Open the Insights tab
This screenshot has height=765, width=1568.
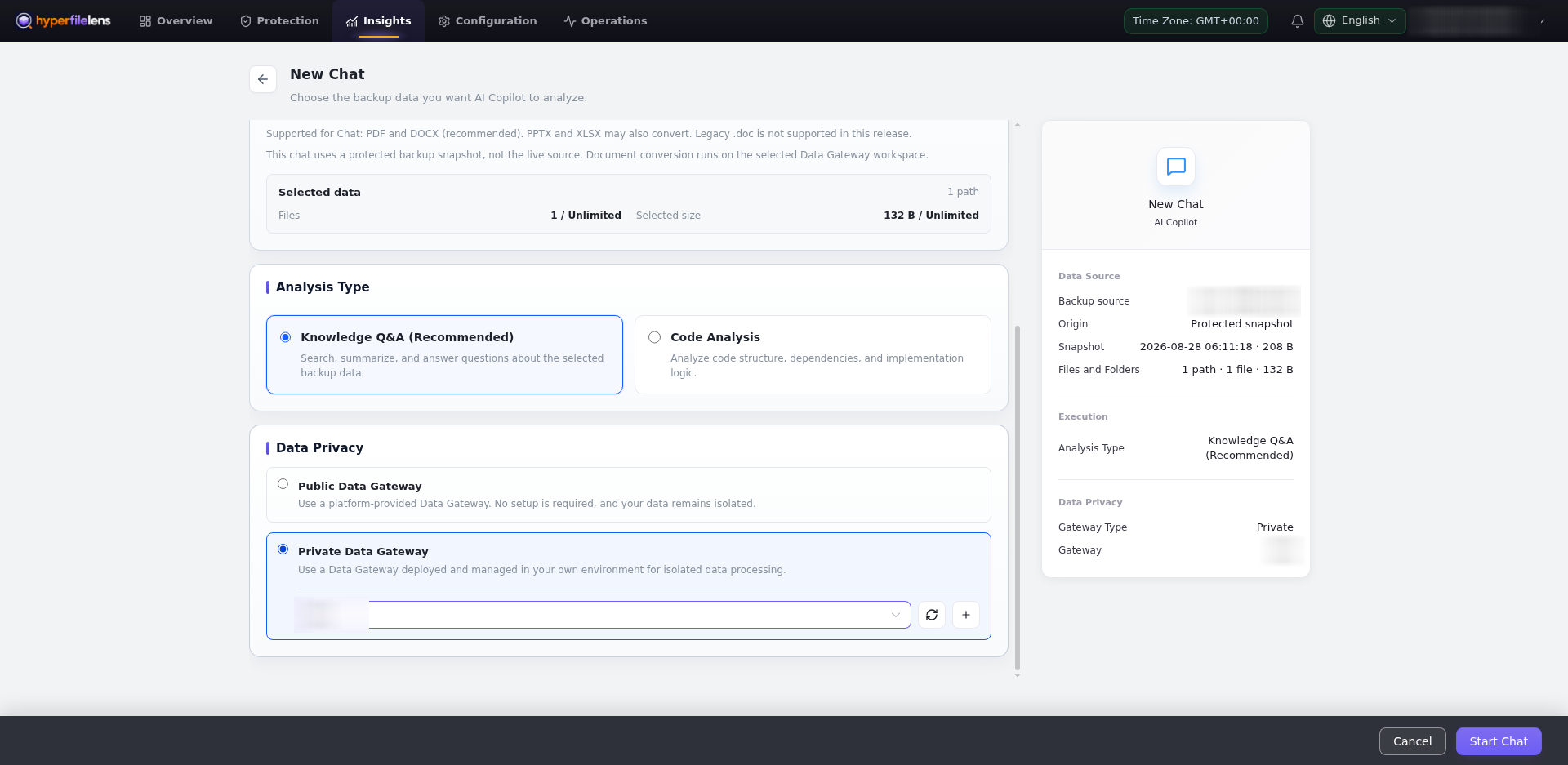(x=378, y=21)
